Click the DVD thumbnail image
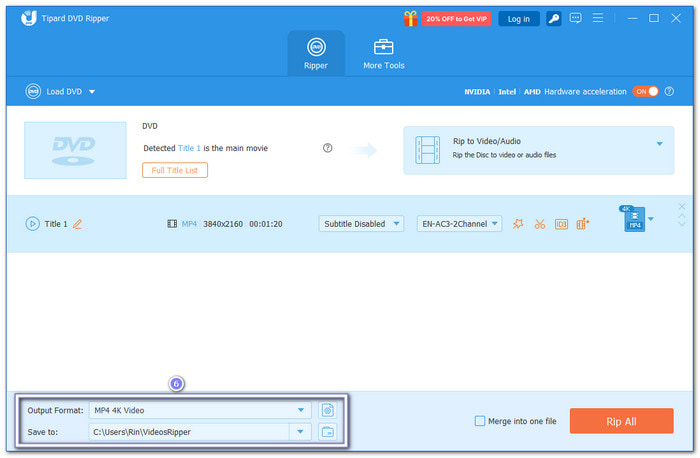Viewport: 700px width, 458px height. click(x=75, y=150)
